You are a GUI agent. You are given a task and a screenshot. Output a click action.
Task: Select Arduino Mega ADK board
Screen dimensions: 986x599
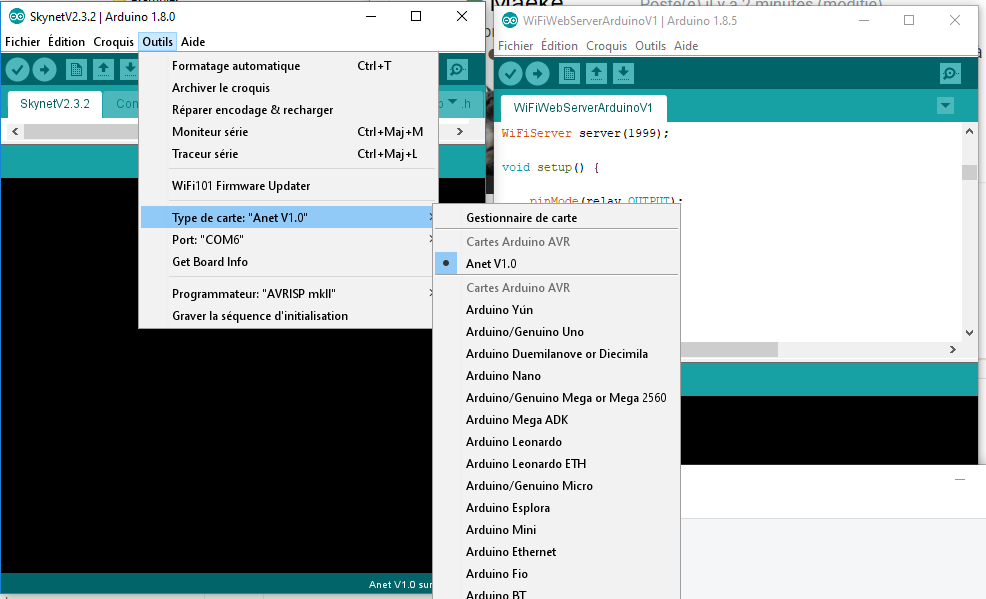pyautogui.click(x=557, y=419)
